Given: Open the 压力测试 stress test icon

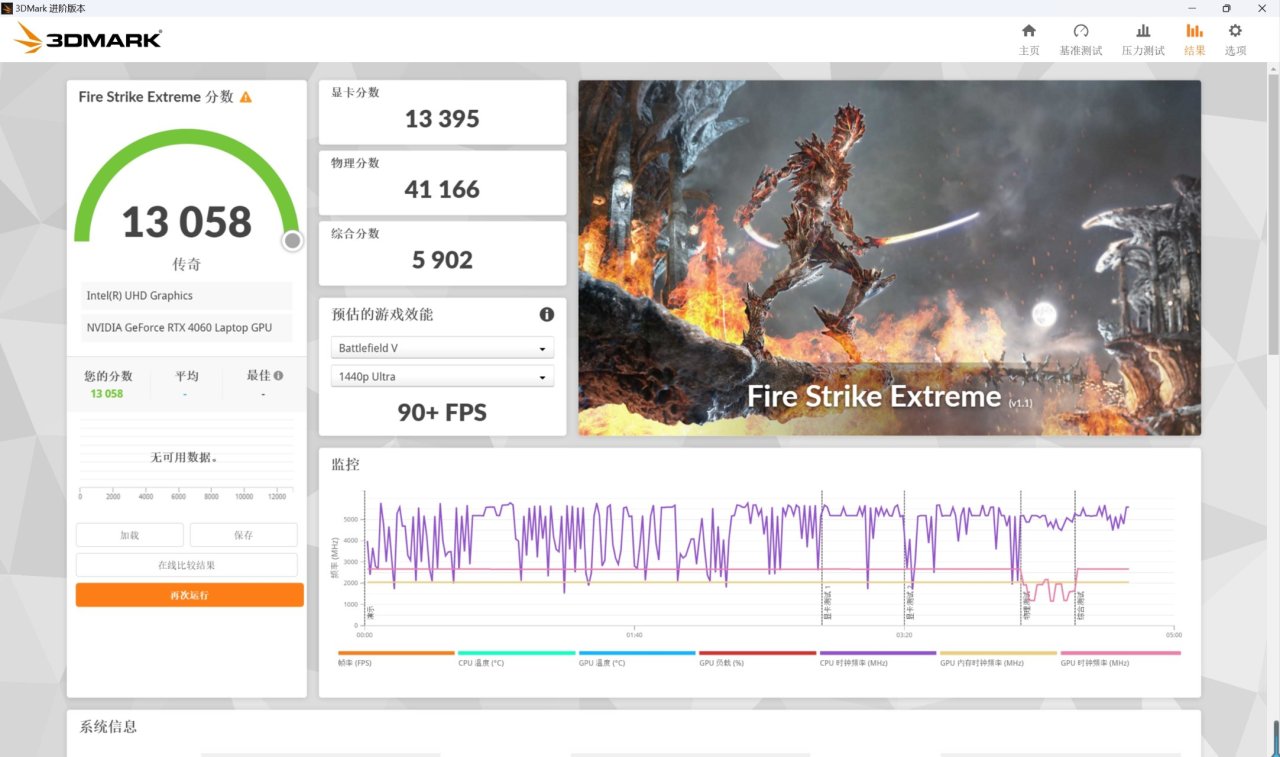Looking at the screenshot, I should click(1143, 31).
